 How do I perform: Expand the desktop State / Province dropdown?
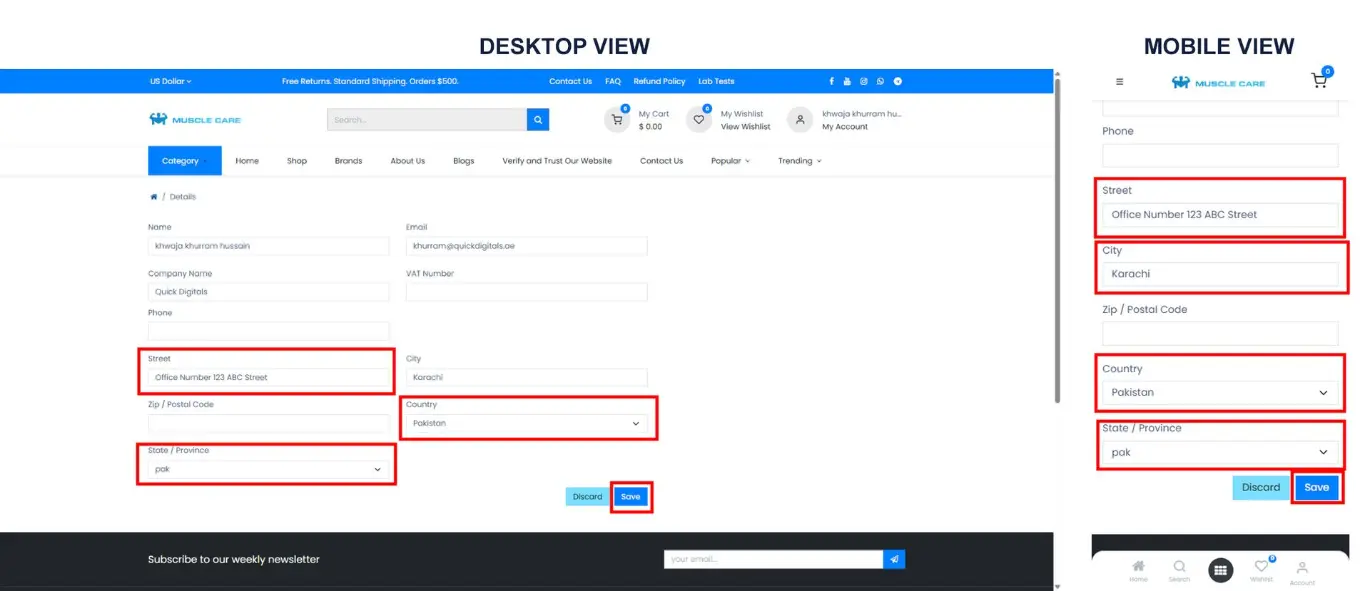click(x=268, y=469)
